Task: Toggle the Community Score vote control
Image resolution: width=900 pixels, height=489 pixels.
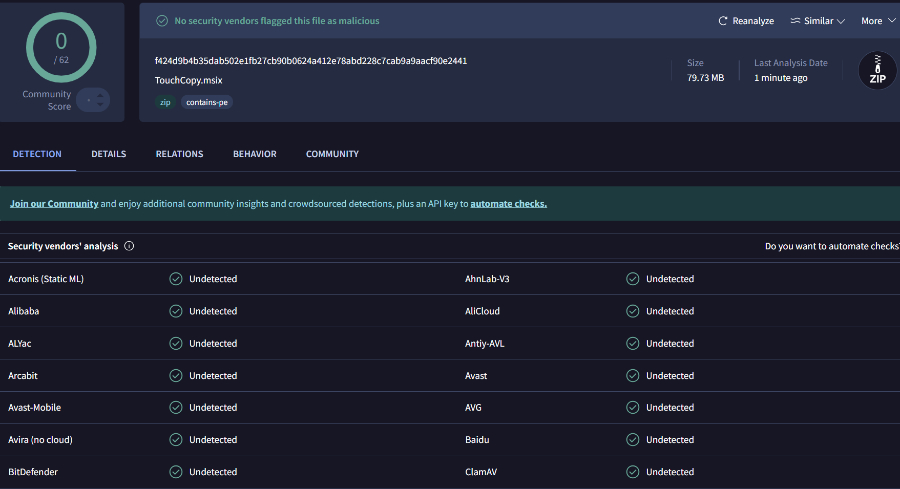Action: pos(94,100)
